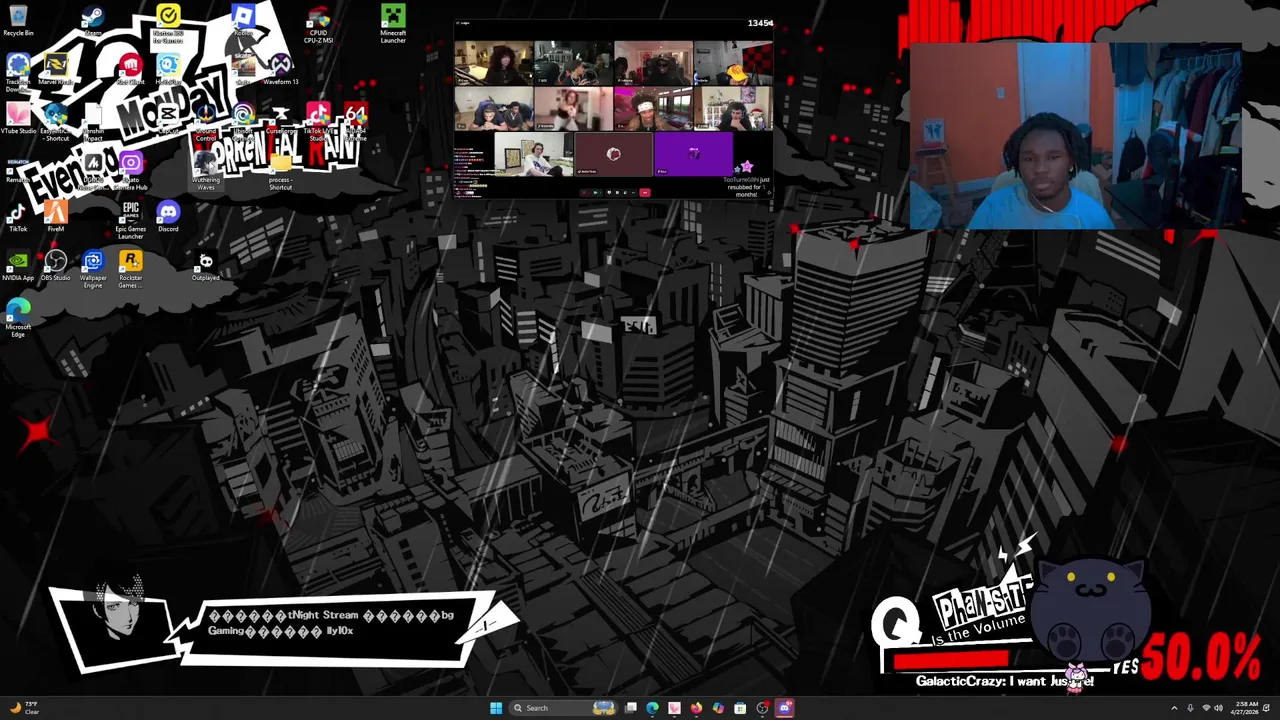Viewport: 1280px width, 720px height.
Task: Select the Norton 360 for Gamers shortcut
Action: 167,24
